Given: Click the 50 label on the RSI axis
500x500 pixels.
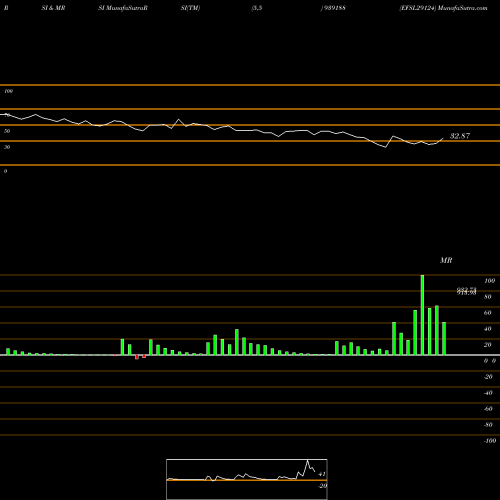Looking at the screenshot, I should 7,131.
